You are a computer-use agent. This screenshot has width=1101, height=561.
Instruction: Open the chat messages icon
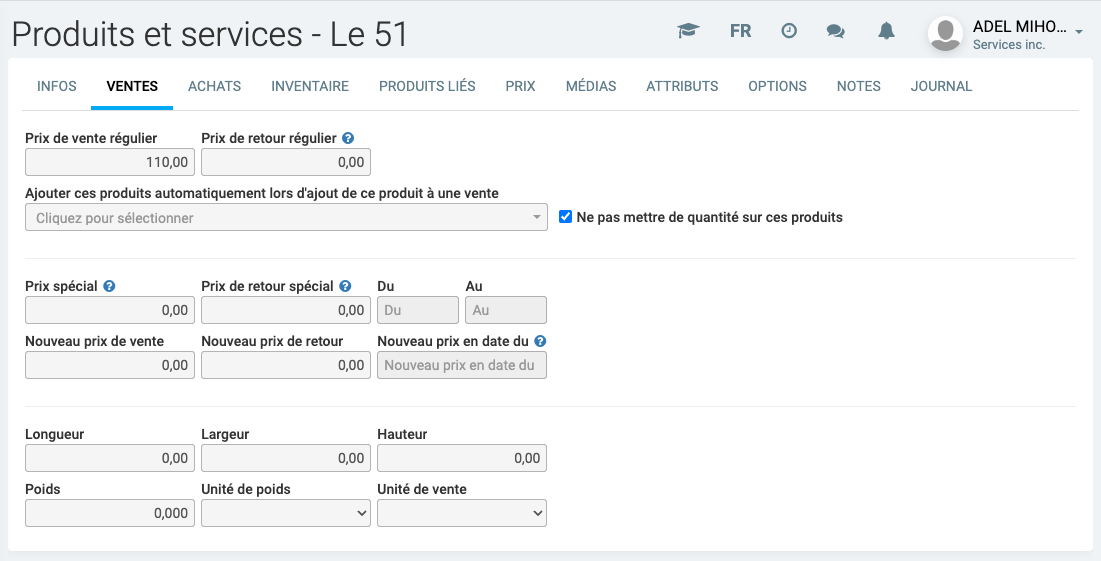pos(835,31)
